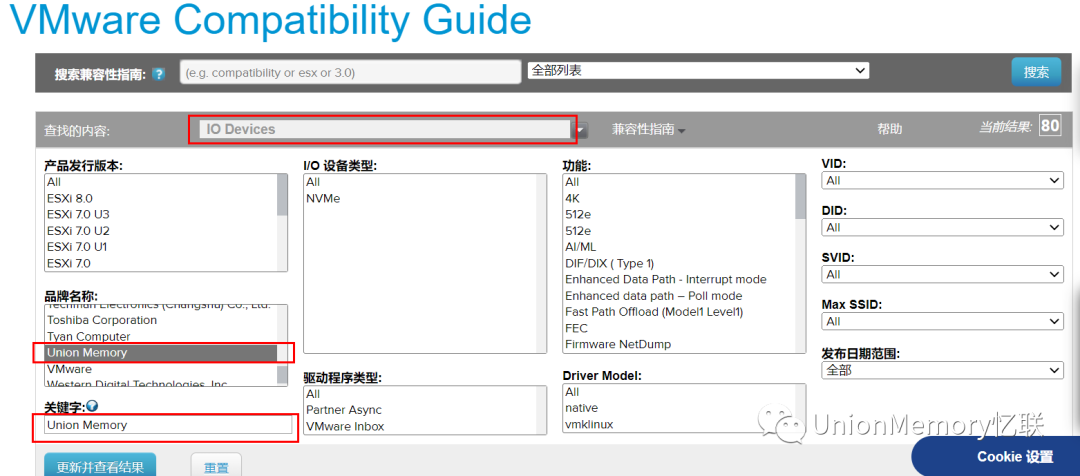Open the 帮助 menu
Viewport: 1080px width, 476px height.
(x=889, y=130)
